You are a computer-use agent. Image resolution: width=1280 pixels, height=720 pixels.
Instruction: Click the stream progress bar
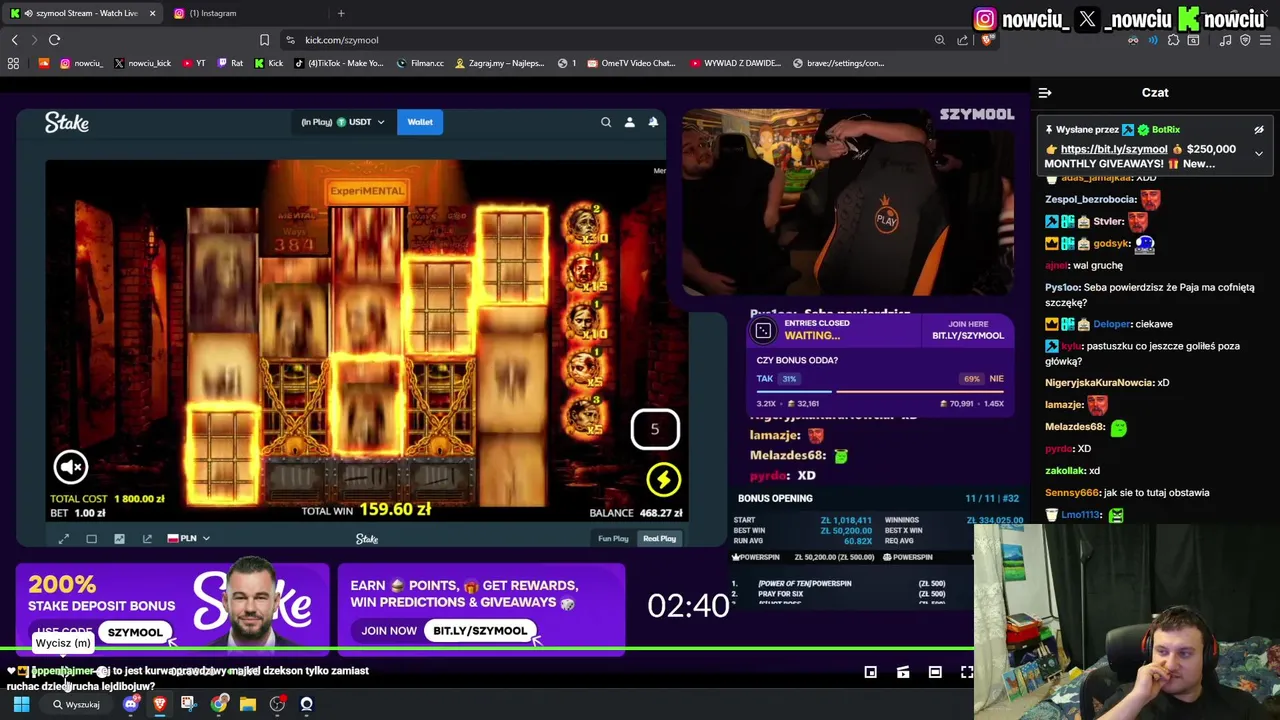point(486,649)
